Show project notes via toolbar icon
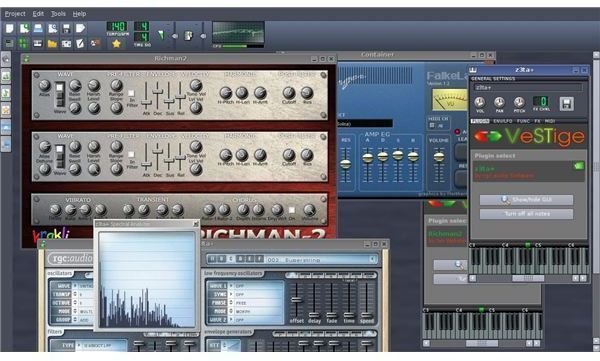This screenshot has width=600, height=361. [80, 43]
